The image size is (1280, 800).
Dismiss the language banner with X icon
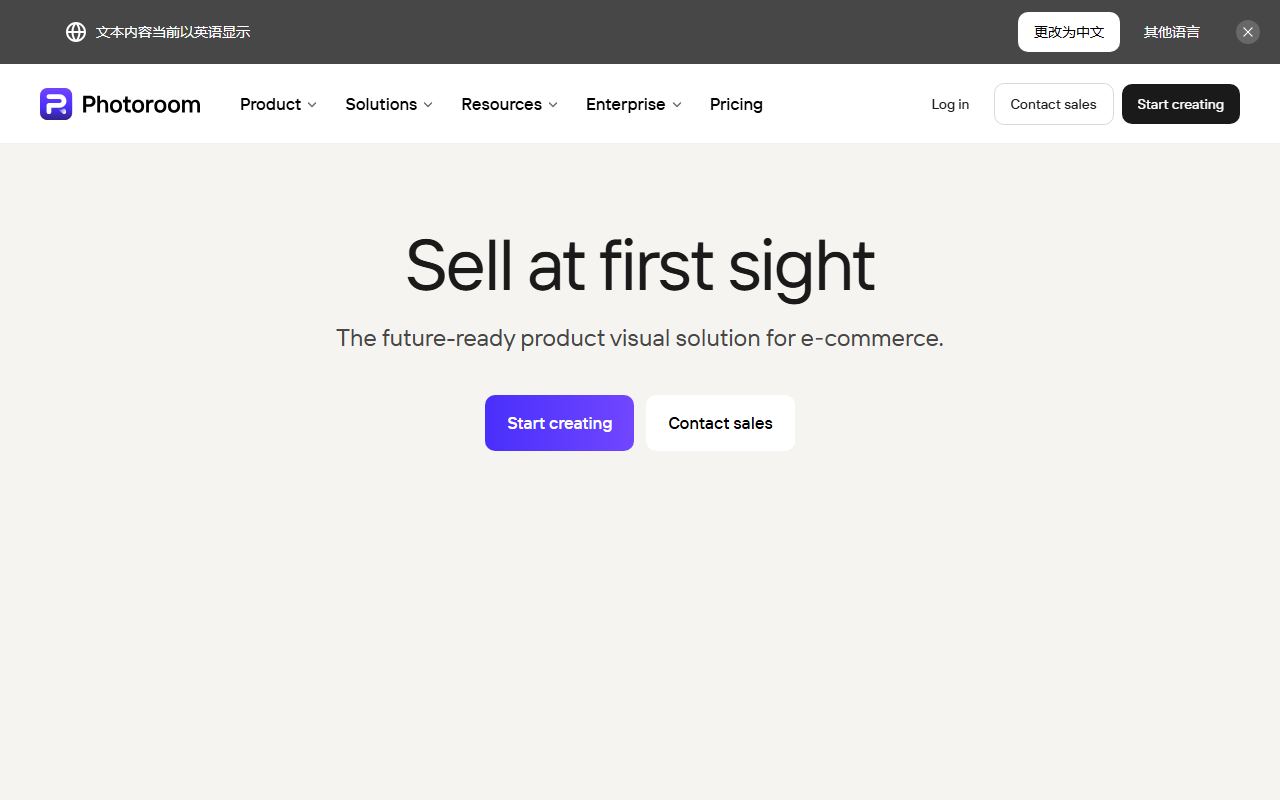click(x=1248, y=32)
